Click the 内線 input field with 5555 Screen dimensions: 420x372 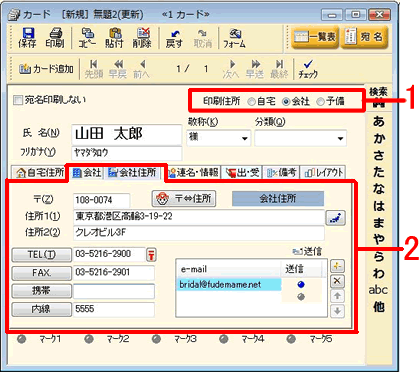click(x=113, y=309)
